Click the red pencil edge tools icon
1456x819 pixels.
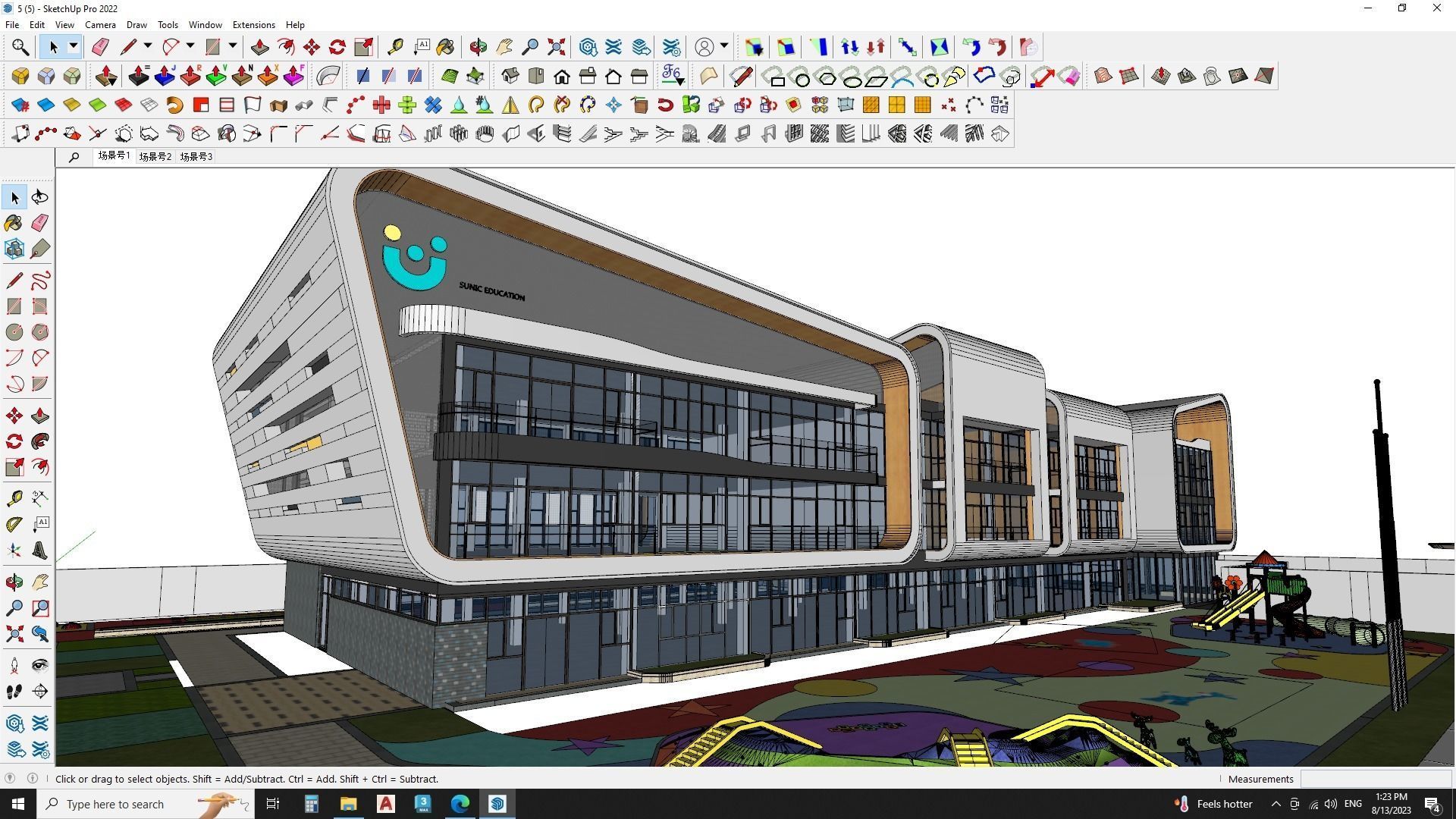tap(741, 76)
